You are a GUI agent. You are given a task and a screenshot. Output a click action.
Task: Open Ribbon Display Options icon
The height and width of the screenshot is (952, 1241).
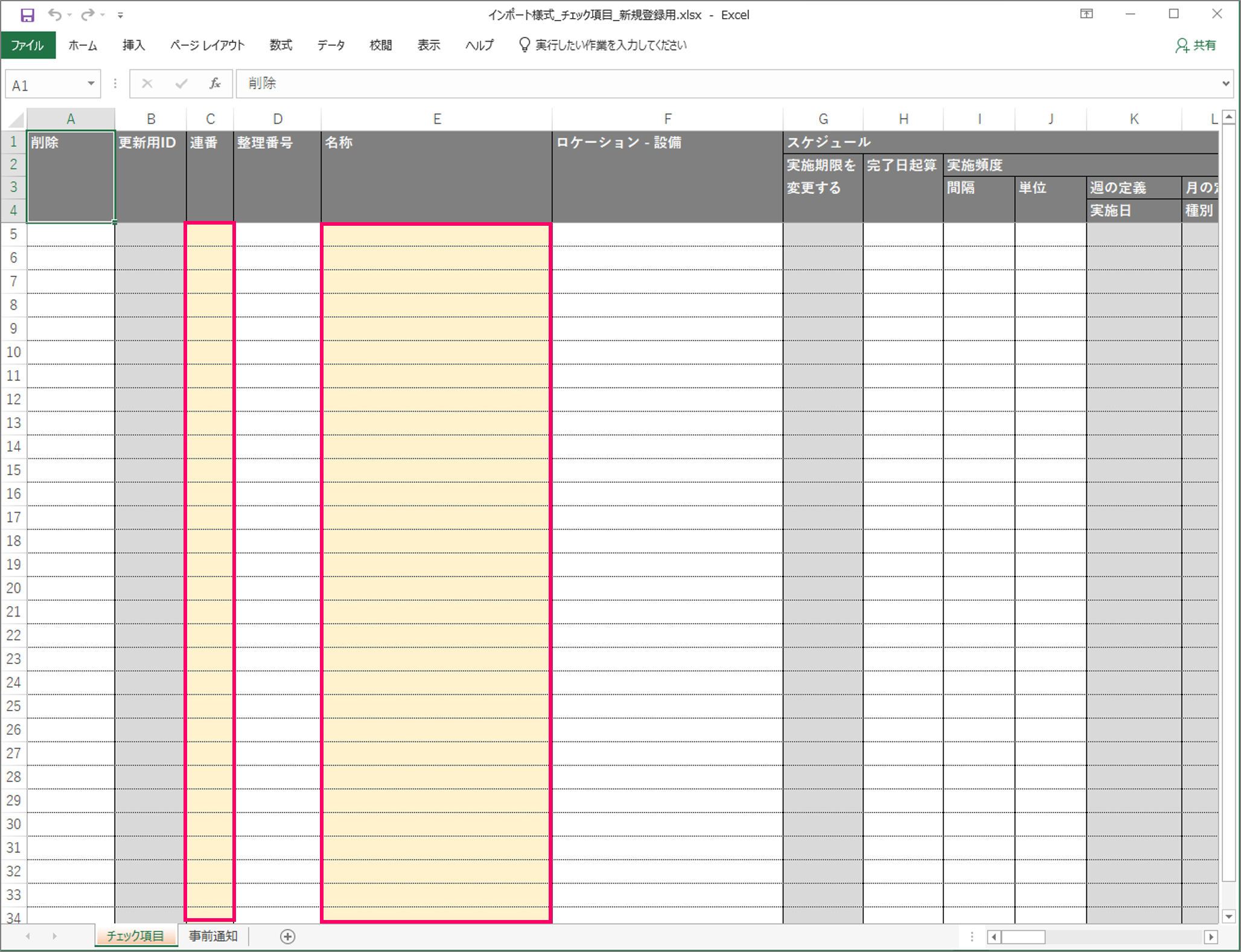point(1086,14)
